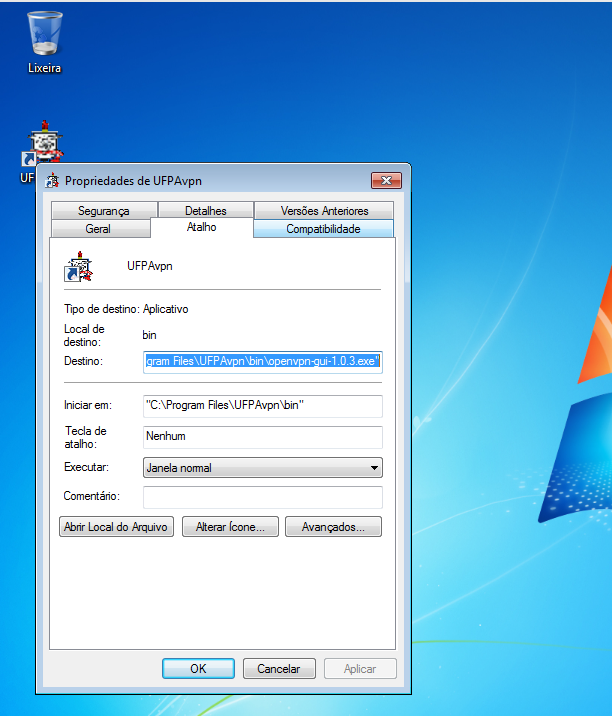
Task: Select the Atalho tab
Action: click(201, 227)
